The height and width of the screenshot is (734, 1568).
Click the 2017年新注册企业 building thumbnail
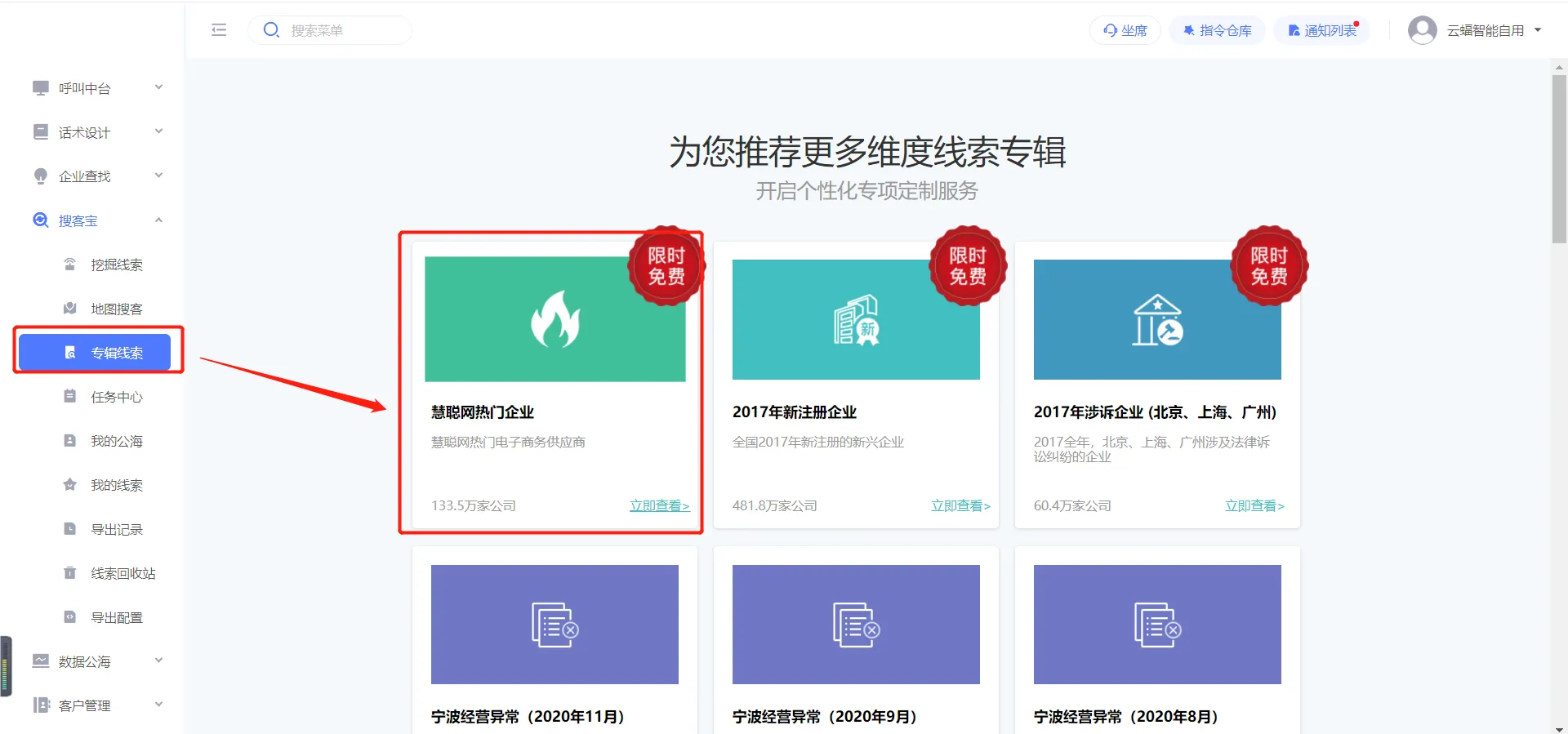pyautogui.click(x=856, y=319)
